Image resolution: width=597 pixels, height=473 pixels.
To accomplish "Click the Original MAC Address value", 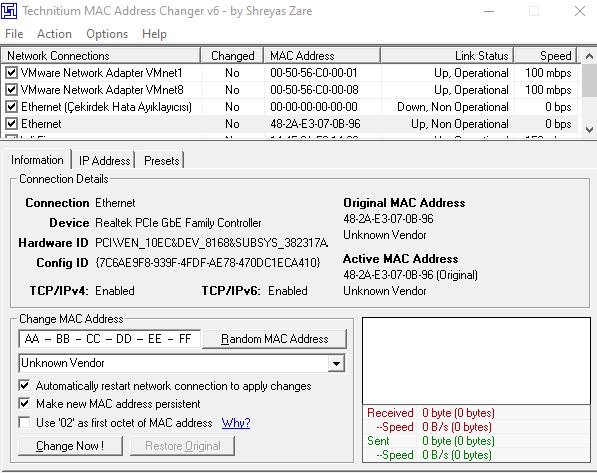I will click(x=388, y=219).
